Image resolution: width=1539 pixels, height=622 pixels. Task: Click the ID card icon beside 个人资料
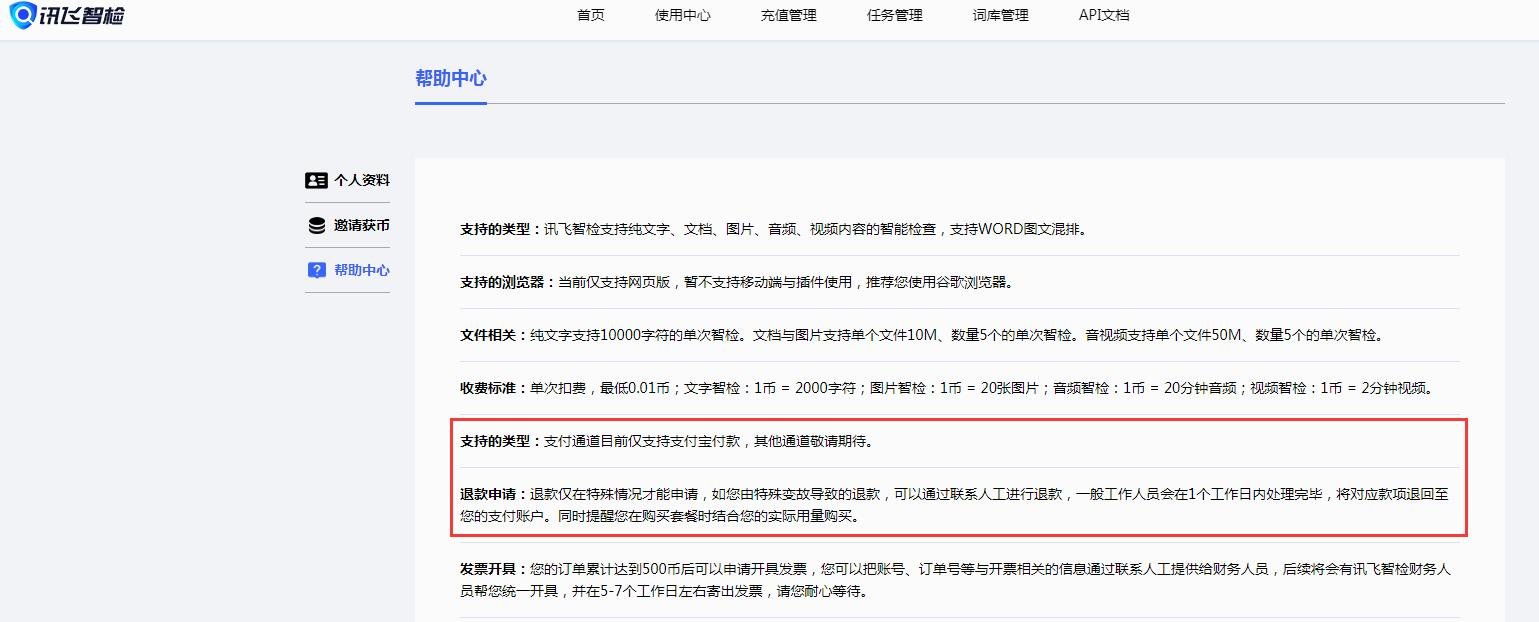click(x=316, y=181)
